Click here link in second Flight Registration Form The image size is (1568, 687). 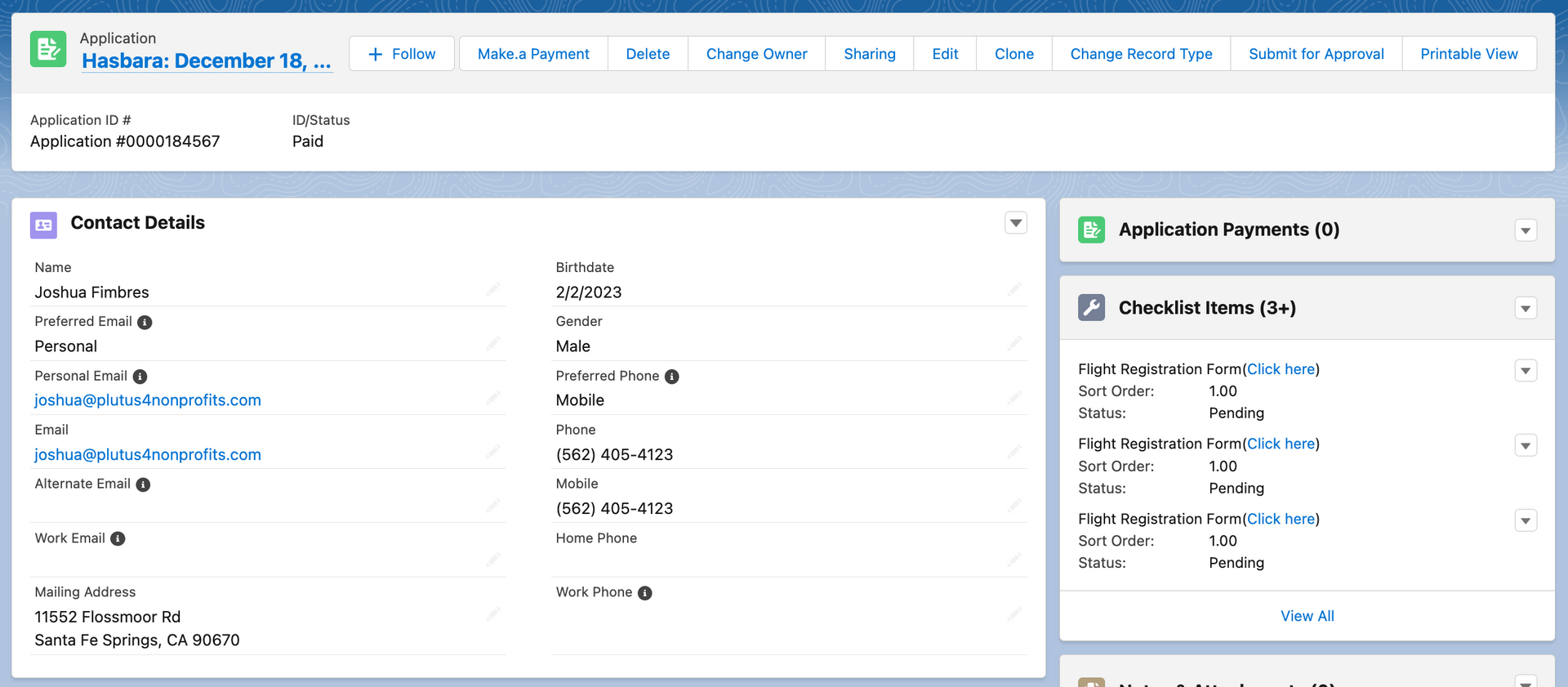point(1281,444)
